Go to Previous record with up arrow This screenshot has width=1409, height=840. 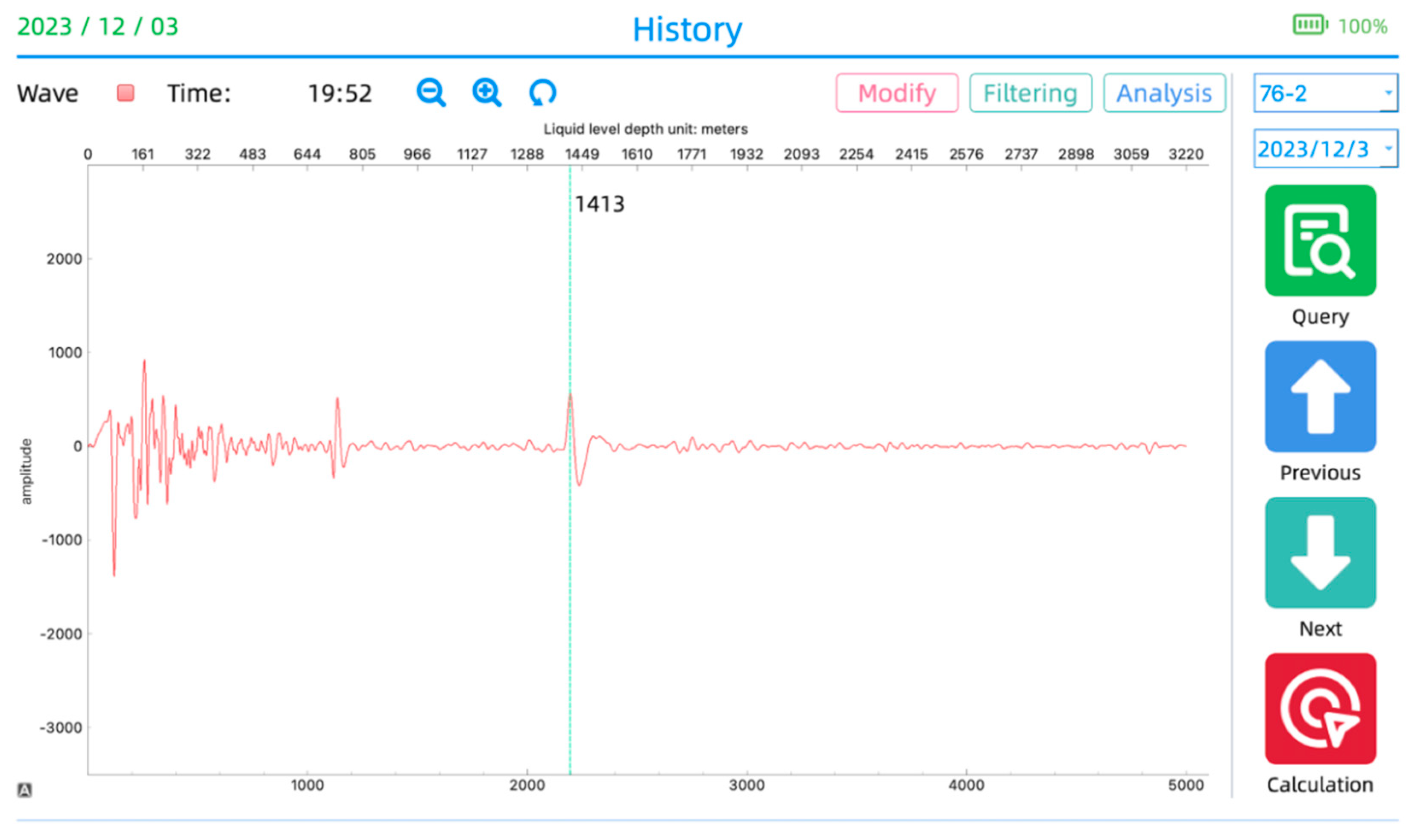(1320, 396)
